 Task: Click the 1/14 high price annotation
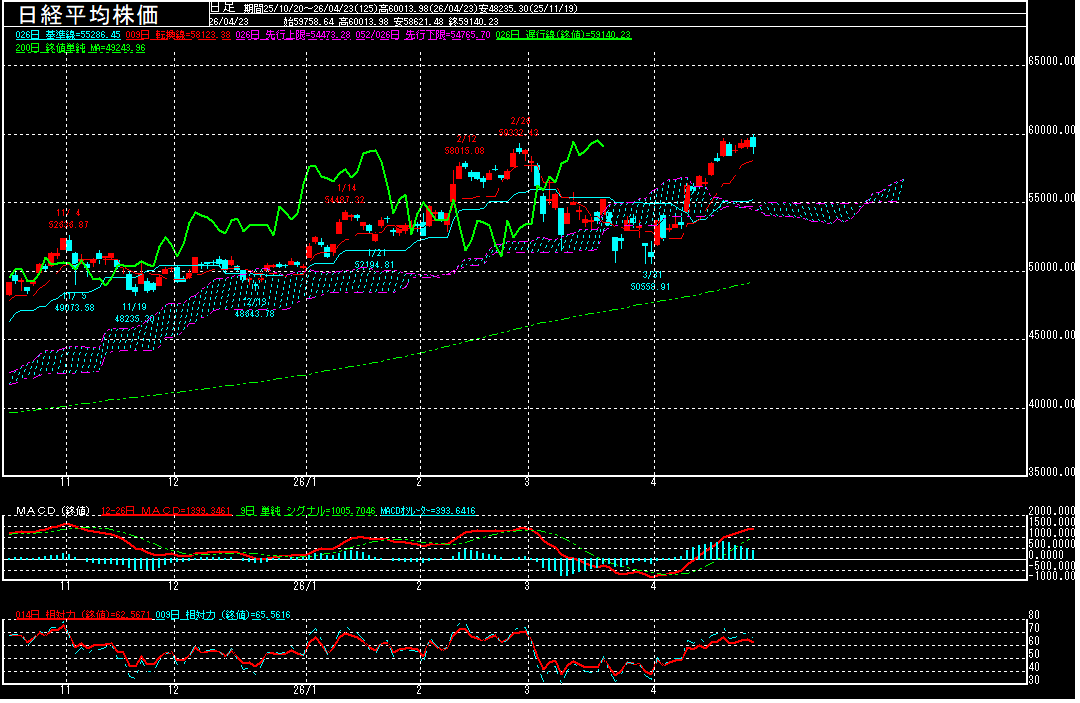click(x=345, y=194)
